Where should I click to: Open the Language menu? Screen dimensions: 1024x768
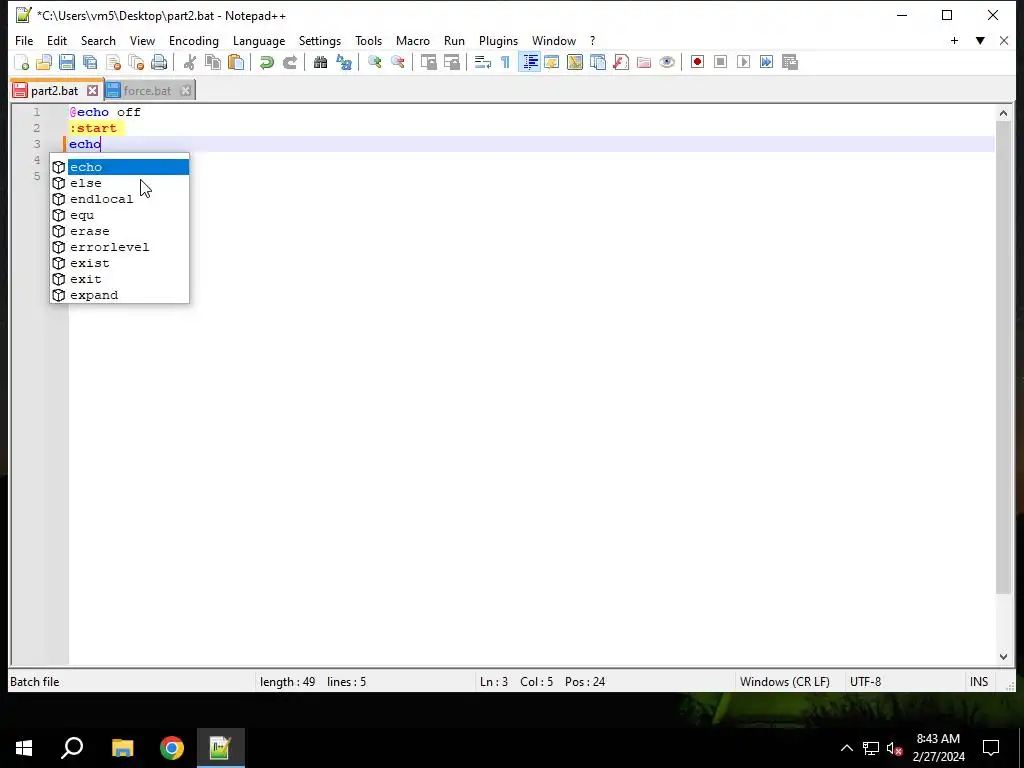pos(259,40)
